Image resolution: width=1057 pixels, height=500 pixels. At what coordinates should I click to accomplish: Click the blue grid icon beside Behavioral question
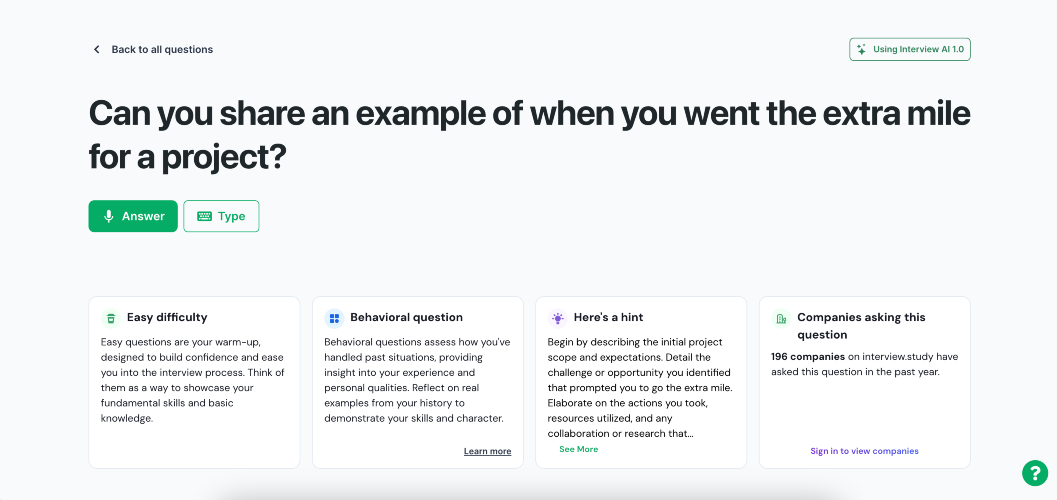click(334, 318)
